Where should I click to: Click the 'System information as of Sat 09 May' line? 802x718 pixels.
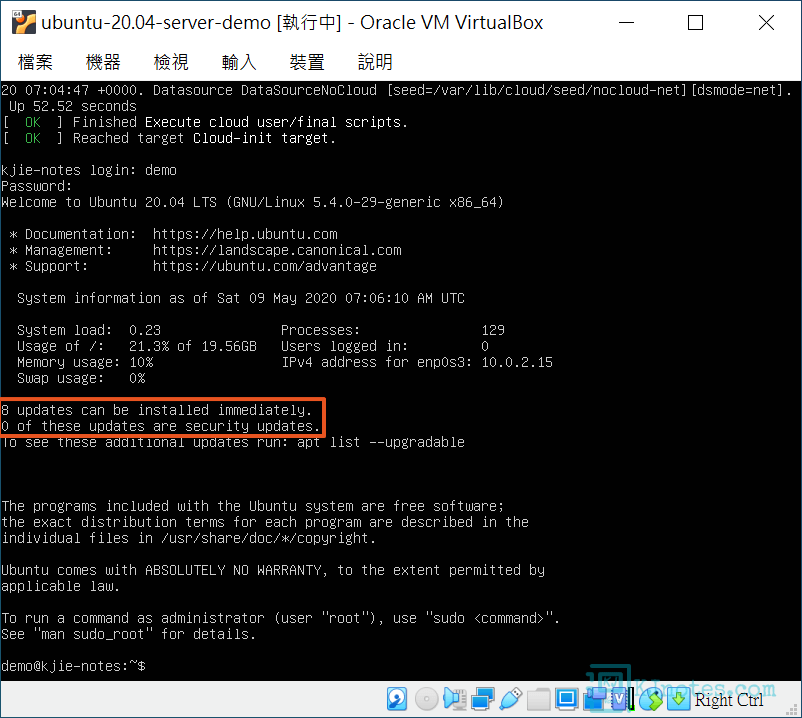click(x=241, y=298)
